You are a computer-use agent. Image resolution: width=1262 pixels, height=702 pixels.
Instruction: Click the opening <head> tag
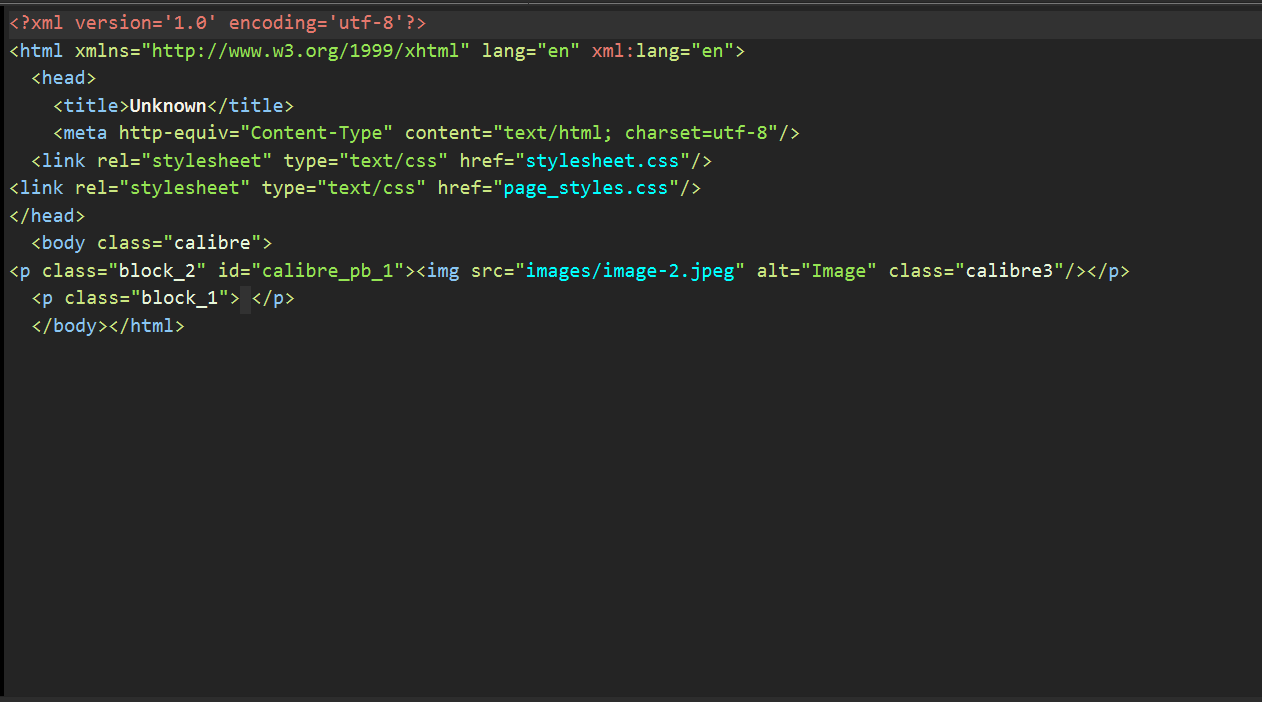click(64, 78)
